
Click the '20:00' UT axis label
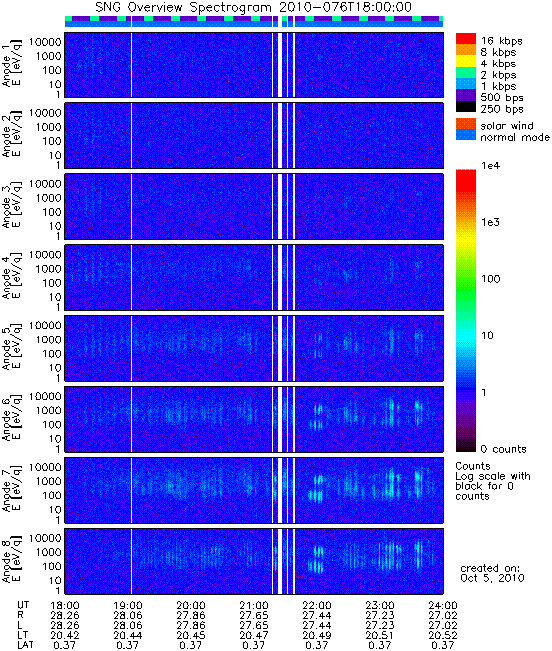[x=191, y=606]
